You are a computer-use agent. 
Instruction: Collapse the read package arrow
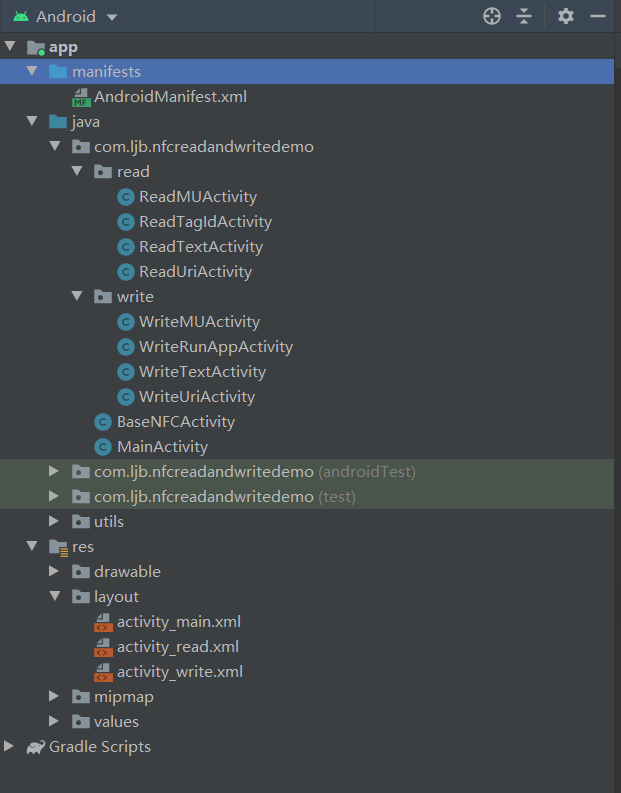point(78,172)
